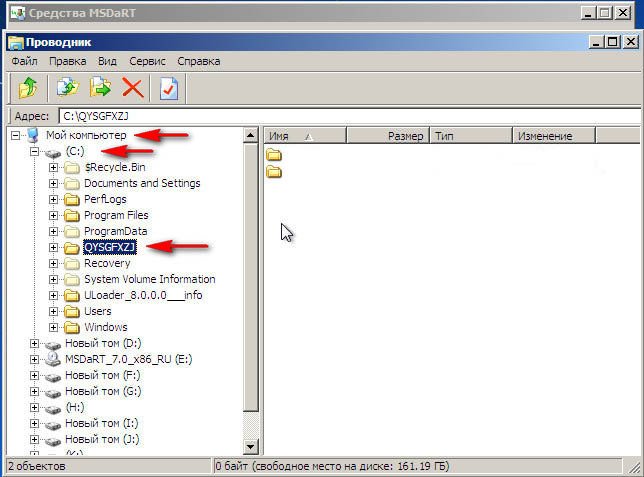644x477 pixels.
Task: Expand the Новый том (G:) drive
Action: (x=34, y=392)
